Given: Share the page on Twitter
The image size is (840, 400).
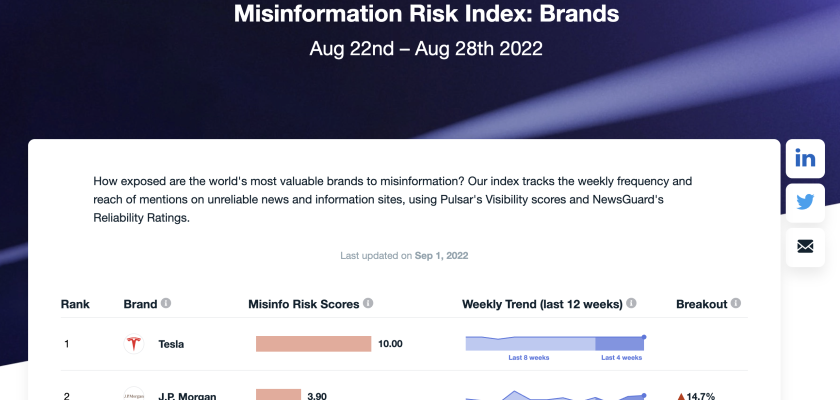Looking at the screenshot, I should (x=805, y=202).
